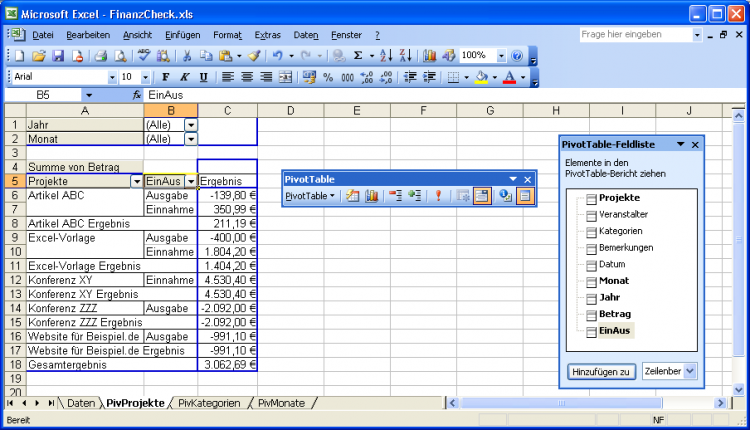Open the Einfügen menu

coord(182,35)
